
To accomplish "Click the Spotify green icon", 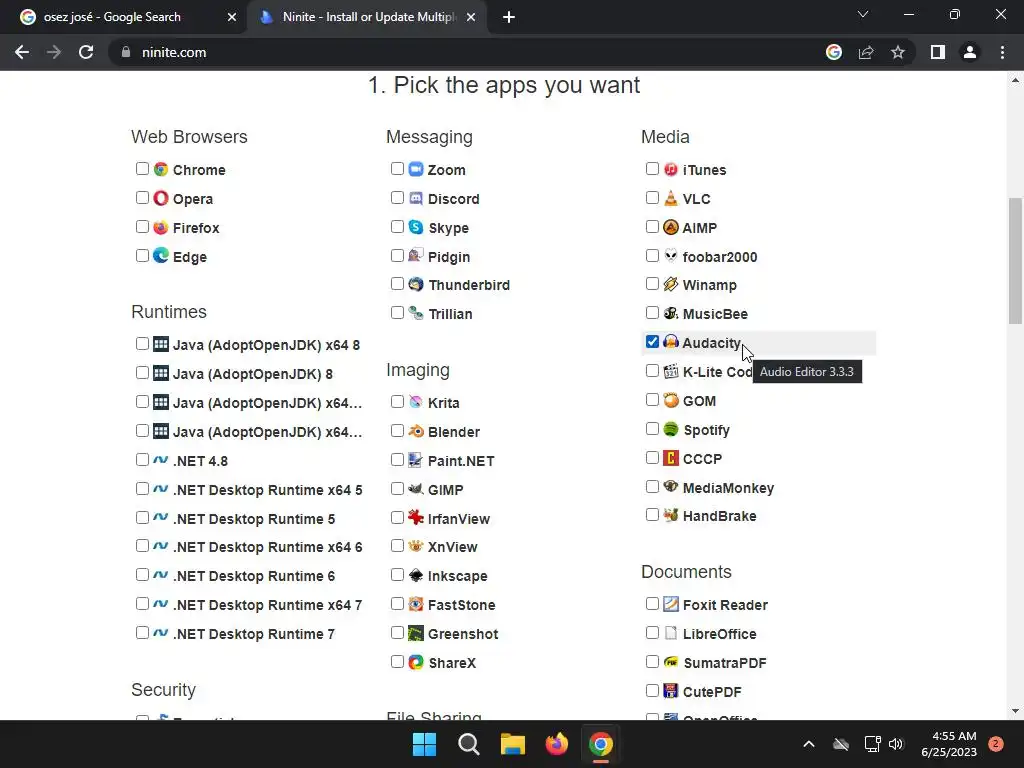I will (671, 429).
